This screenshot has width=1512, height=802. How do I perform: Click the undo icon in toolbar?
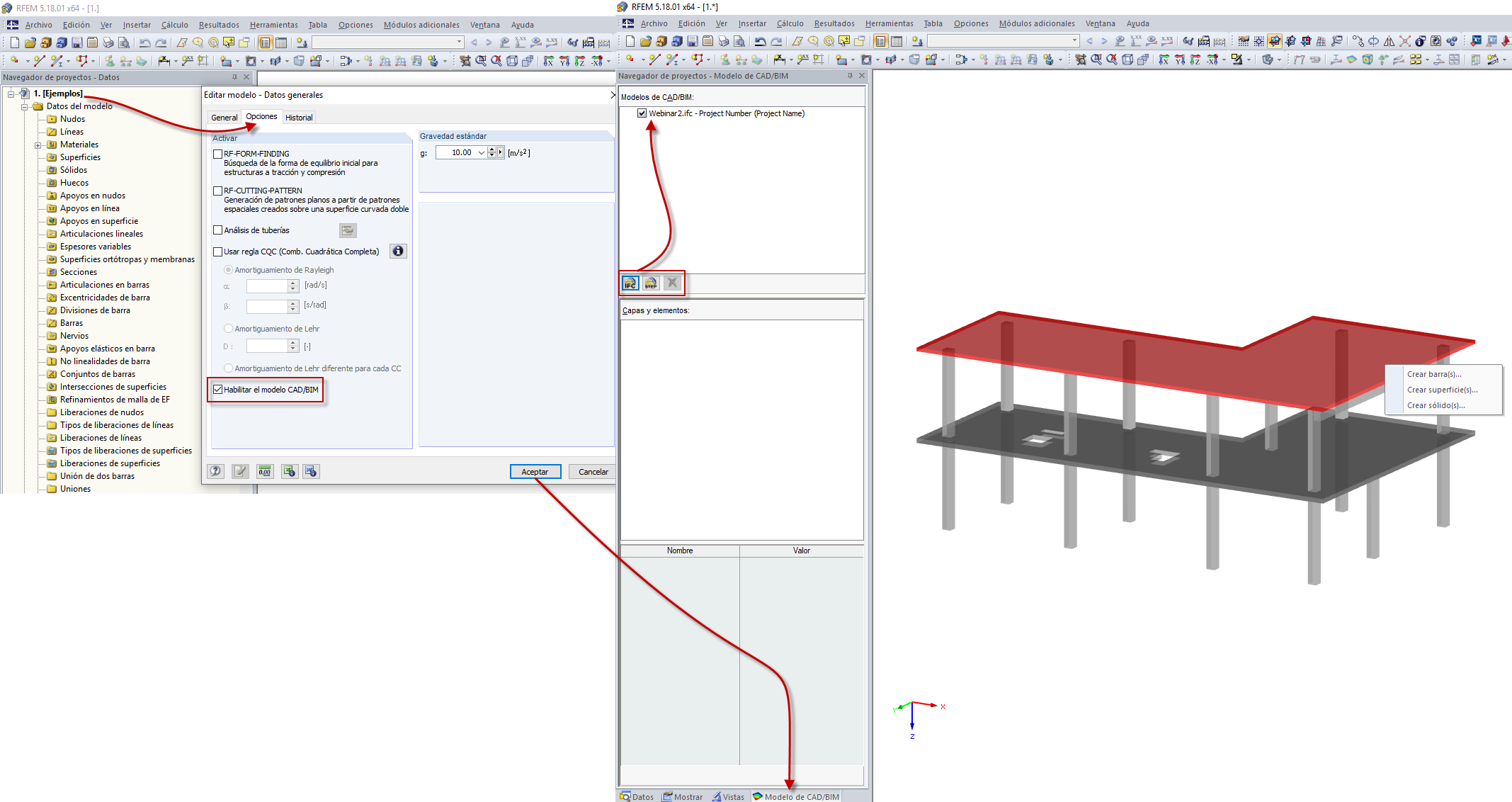click(x=145, y=42)
